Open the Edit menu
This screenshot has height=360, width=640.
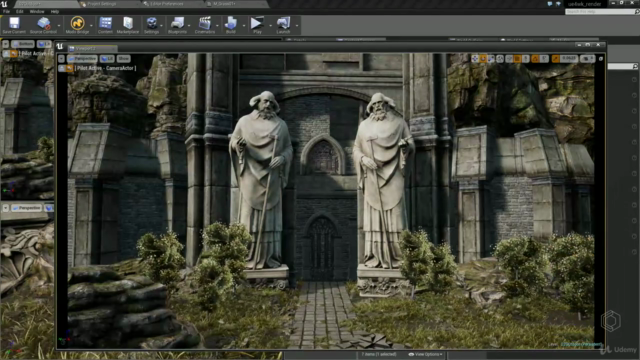pos(20,11)
